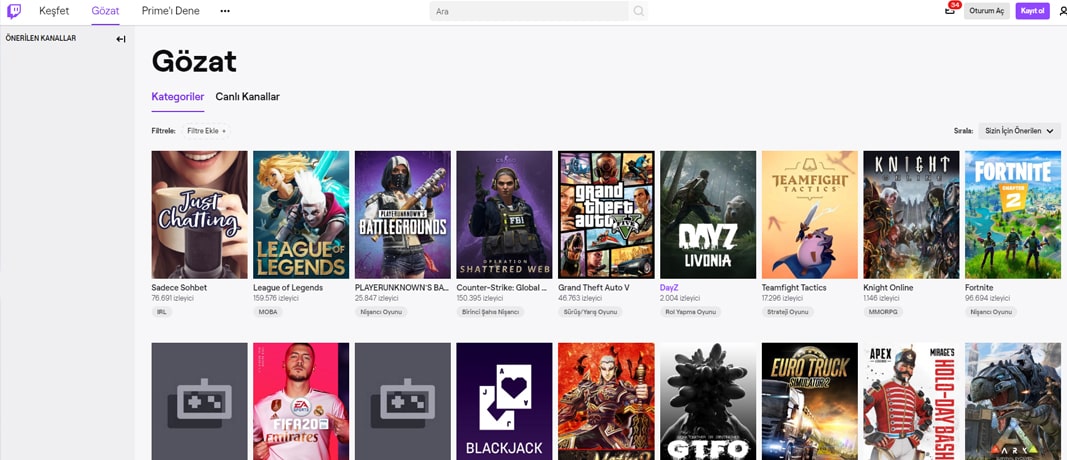Click the Oturum Aç button
The image size is (1067, 460).
click(x=987, y=11)
